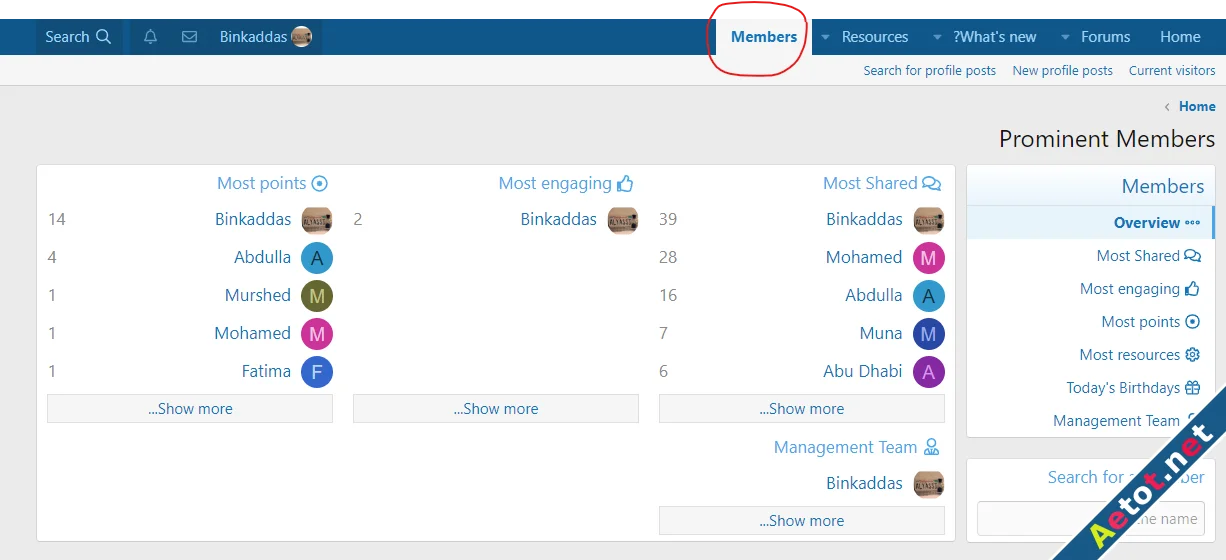Open the inbox envelope icon
Viewport: 1226px width, 560px height.
(189, 37)
